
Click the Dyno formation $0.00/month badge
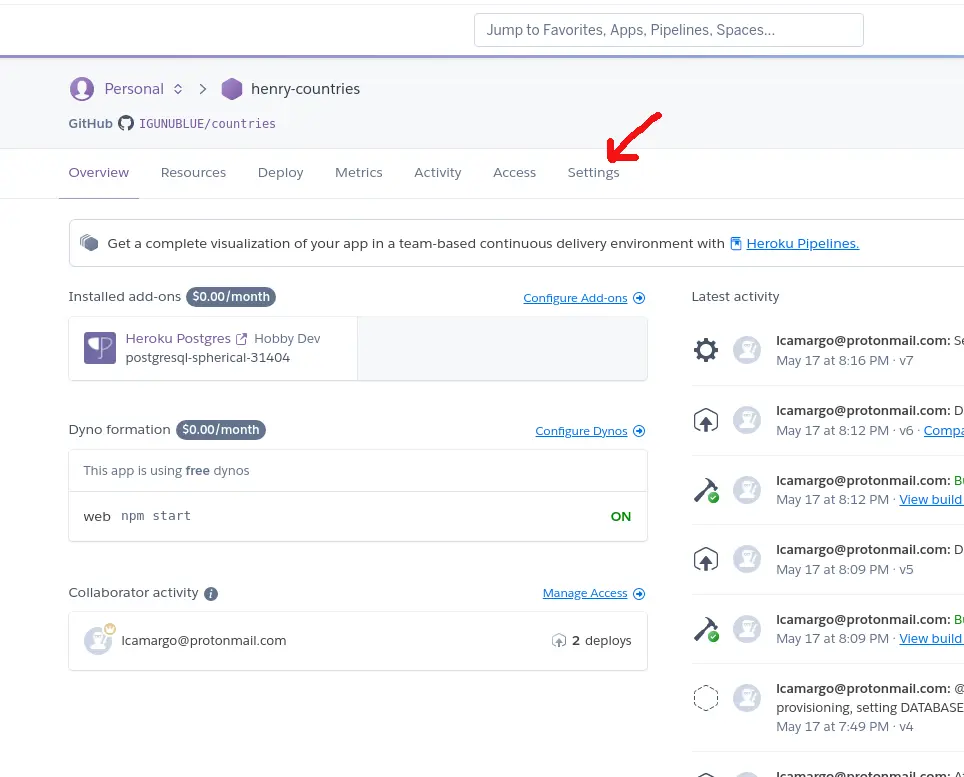[221, 430]
